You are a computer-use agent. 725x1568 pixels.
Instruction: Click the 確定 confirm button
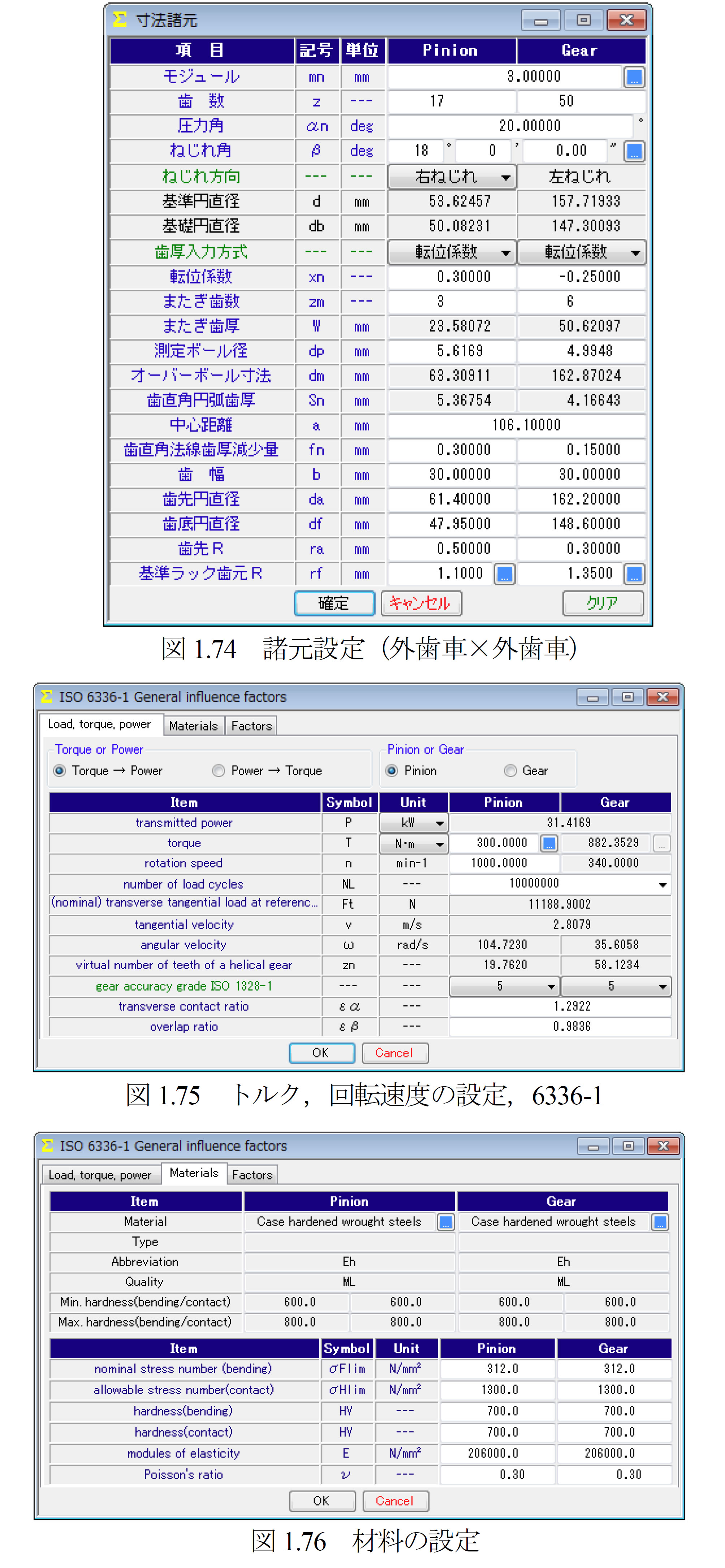tap(334, 603)
